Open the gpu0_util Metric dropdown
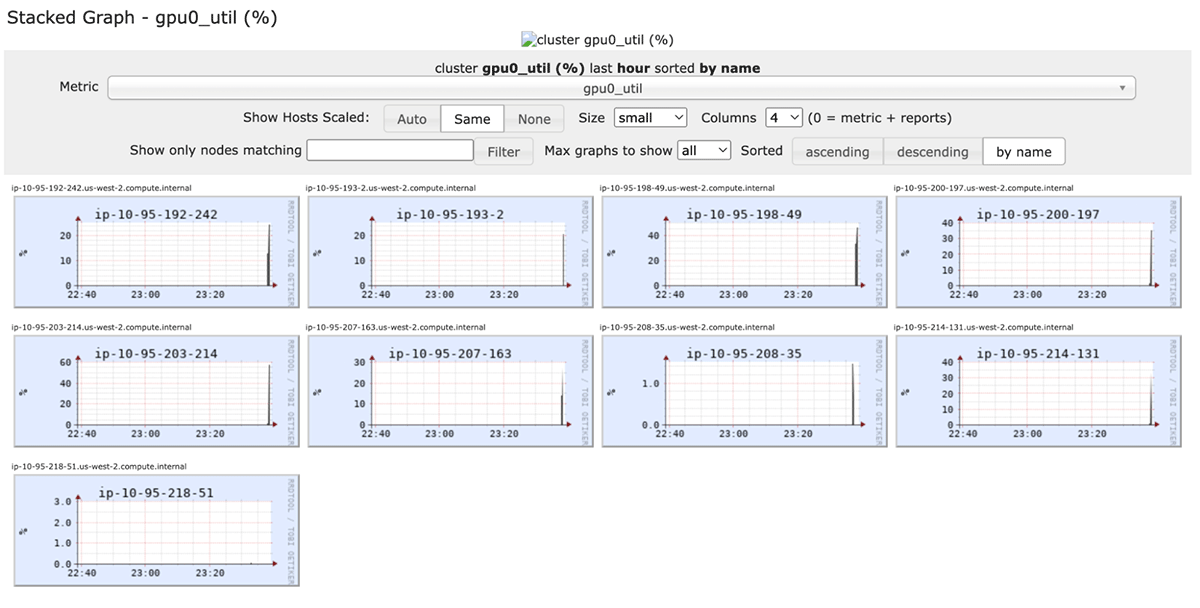Viewport: 1200px width, 608px height. coord(621,88)
